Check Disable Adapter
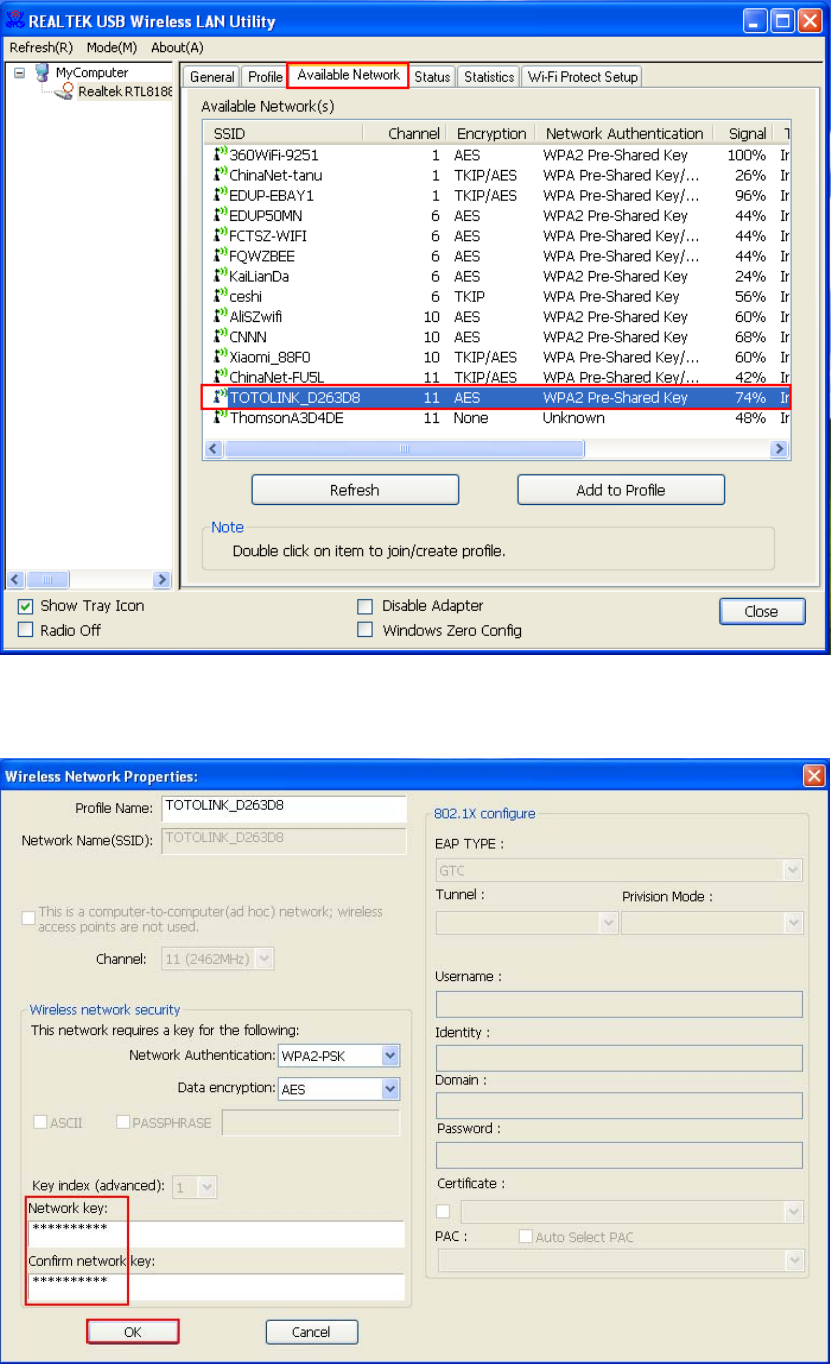The image size is (831, 1364). [365, 606]
